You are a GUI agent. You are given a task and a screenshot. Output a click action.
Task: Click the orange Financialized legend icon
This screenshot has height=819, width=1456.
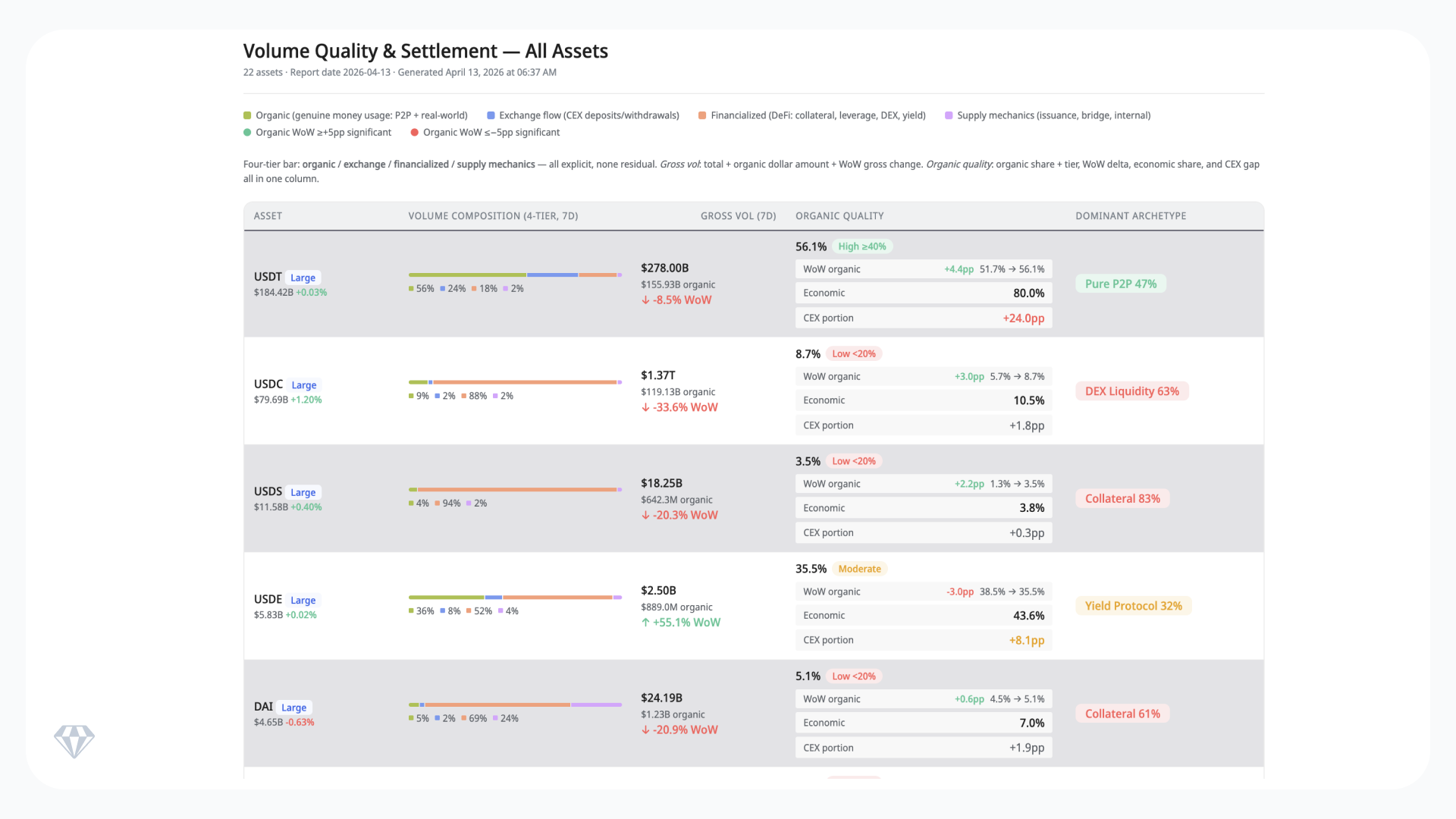coord(703,115)
